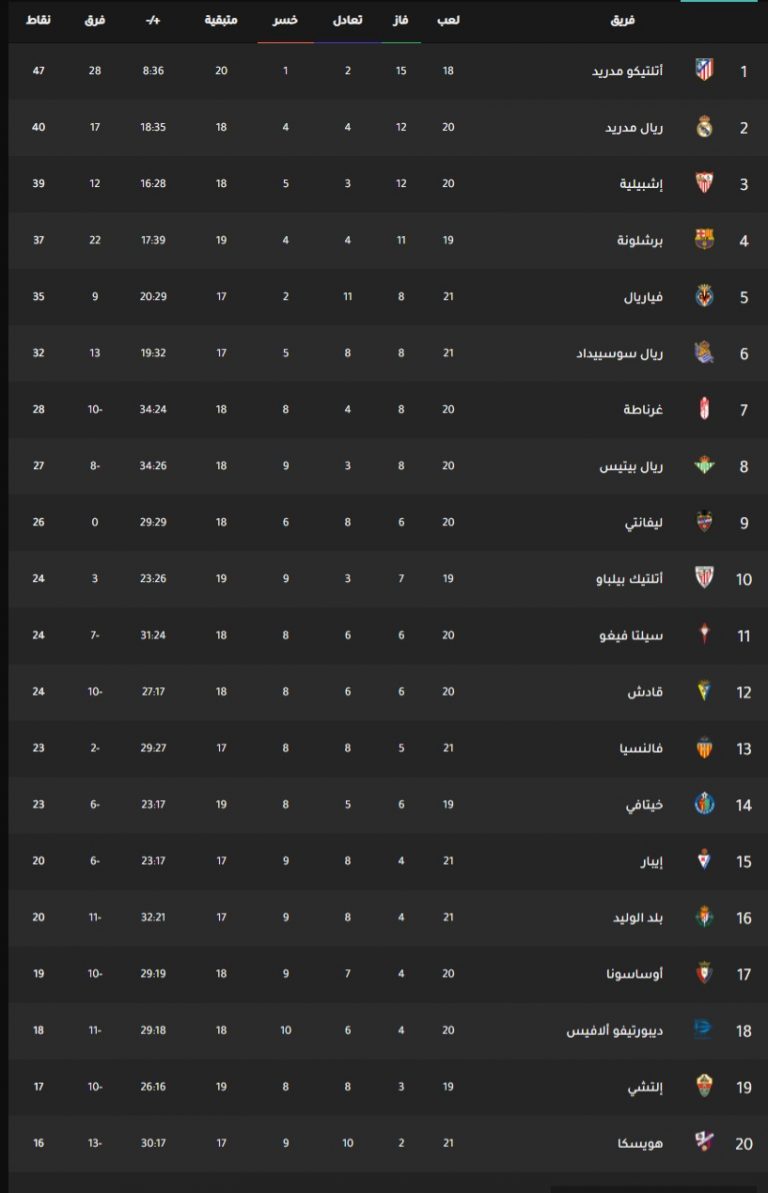Click the لعب (played) column header
This screenshot has width=768, height=1193.
tap(449, 21)
